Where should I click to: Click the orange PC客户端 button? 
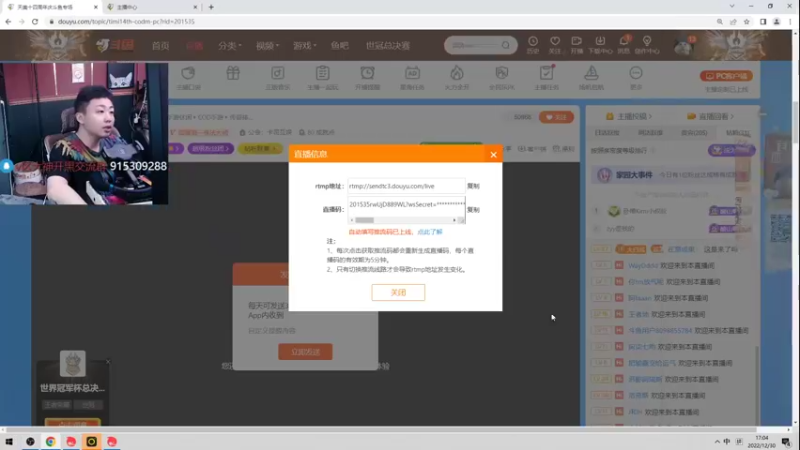[726, 76]
